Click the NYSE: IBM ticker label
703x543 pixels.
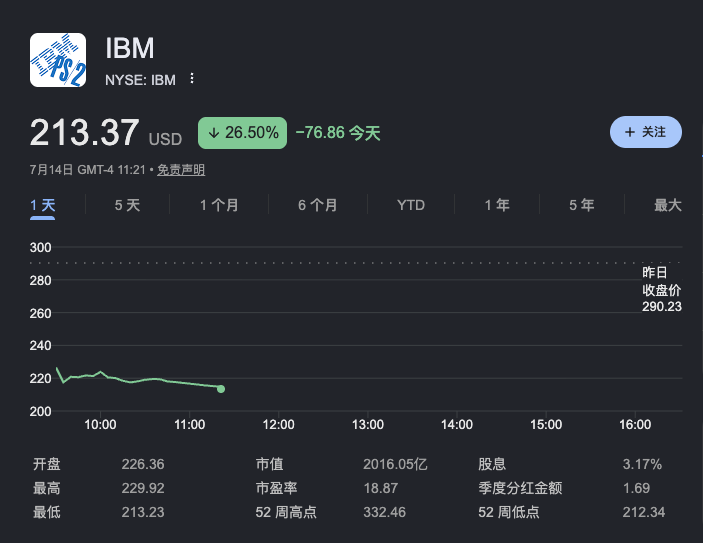pos(140,80)
